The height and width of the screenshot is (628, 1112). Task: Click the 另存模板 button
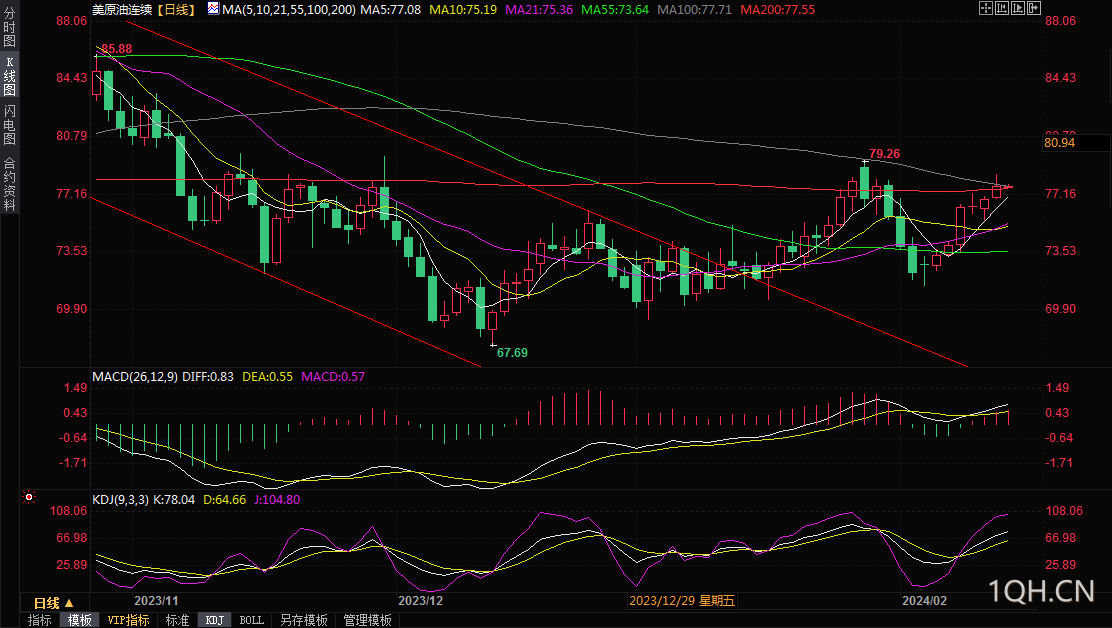click(304, 620)
